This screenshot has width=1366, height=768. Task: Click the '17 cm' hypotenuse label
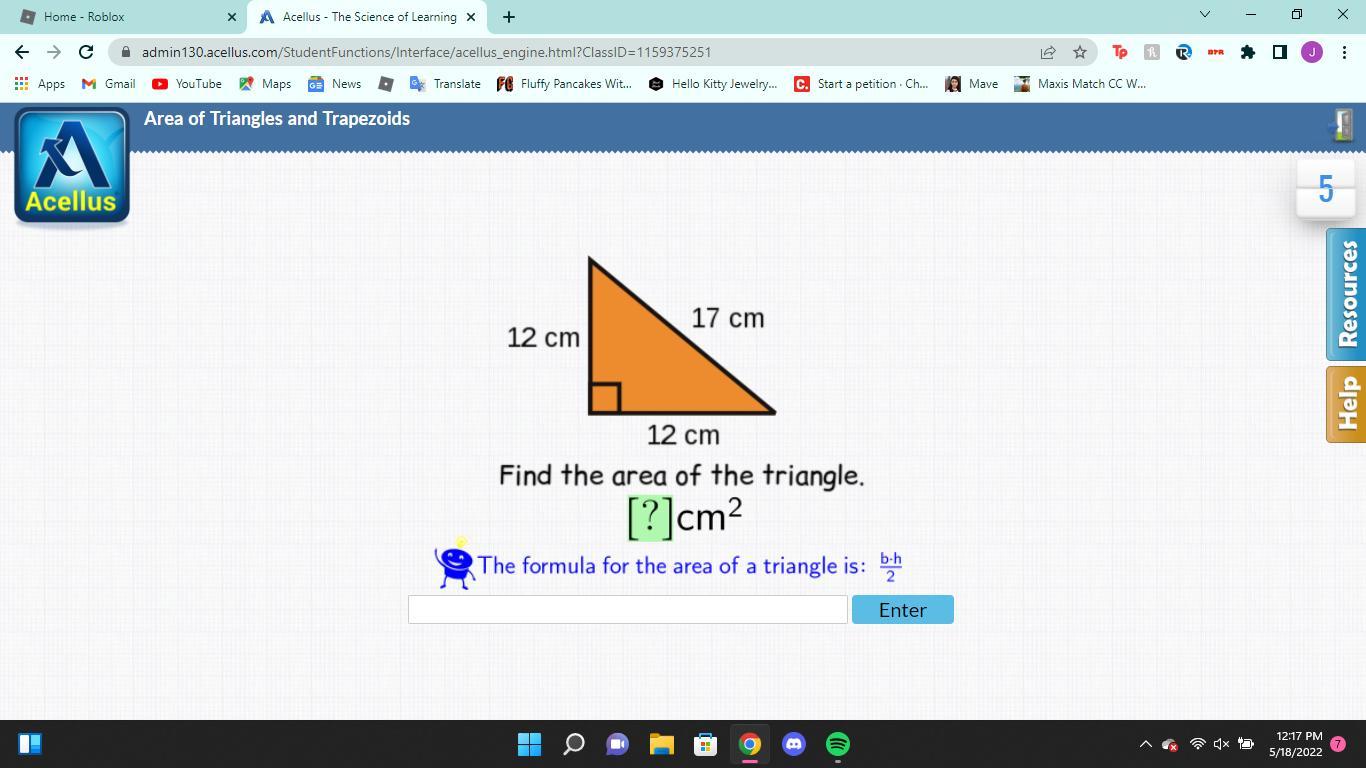click(x=728, y=318)
